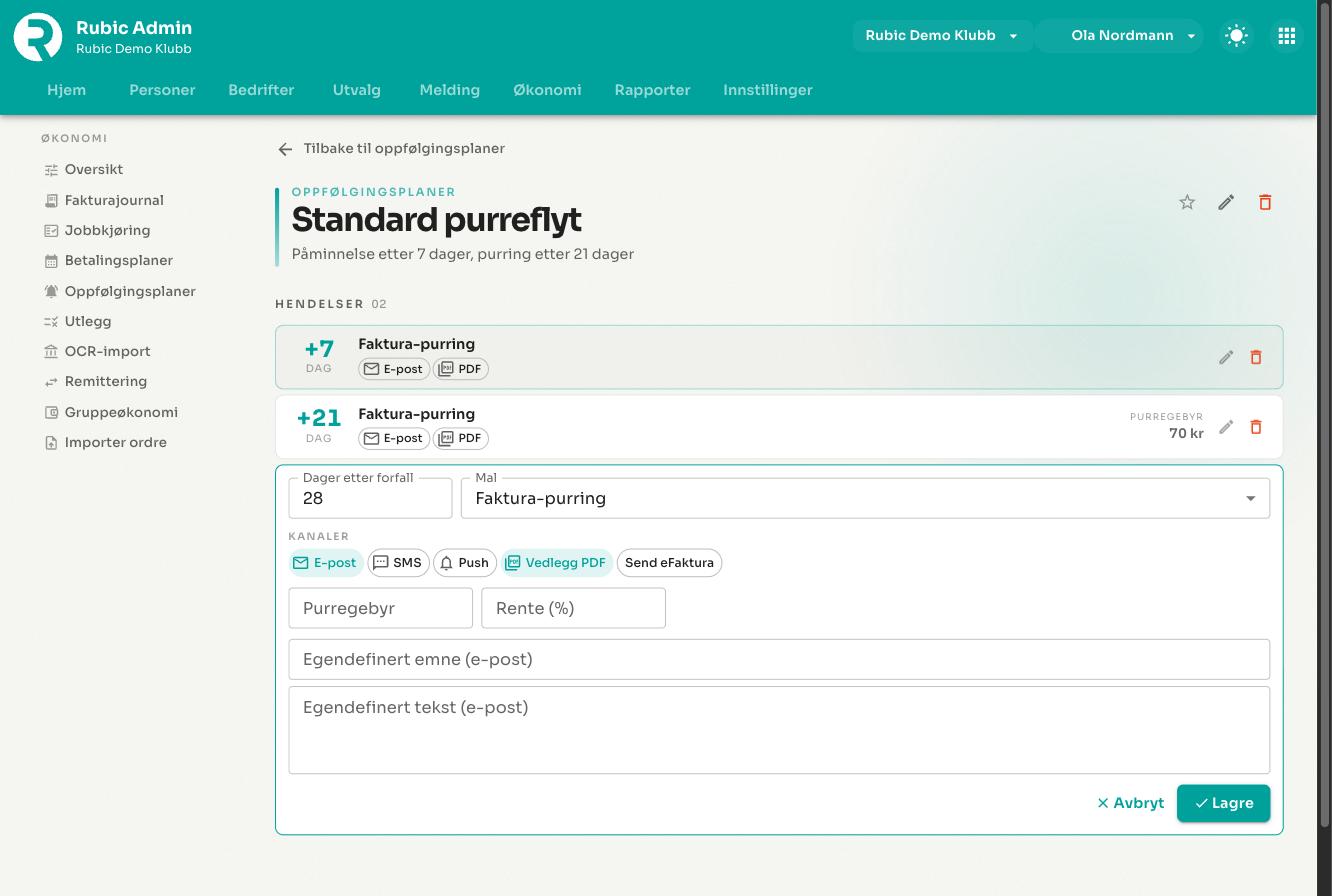This screenshot has width=1332, height=896.
Task: Toggle the Send eFaktura chip
Action: [x=669, y=563]
